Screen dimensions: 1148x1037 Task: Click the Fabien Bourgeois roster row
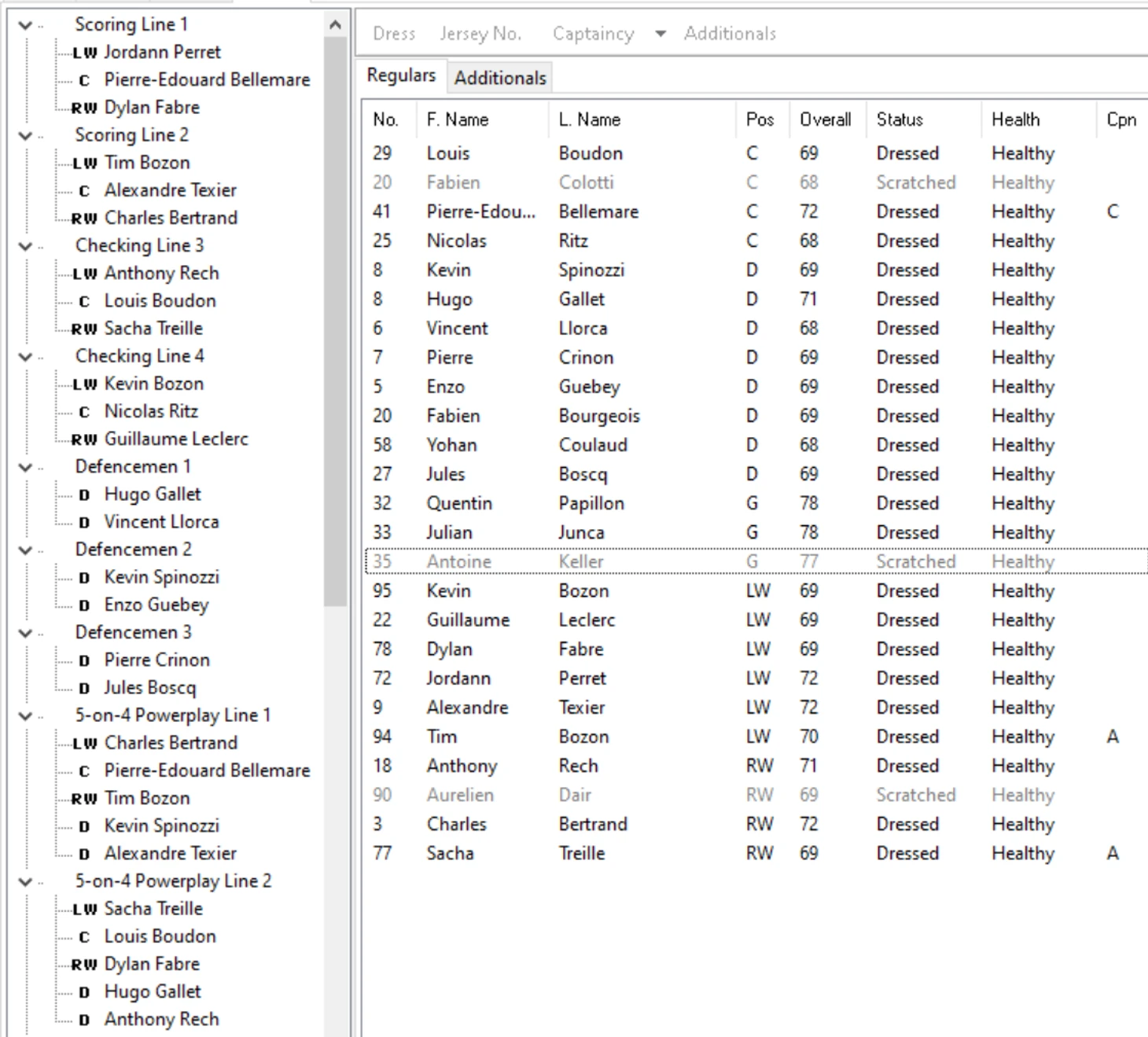756,416
